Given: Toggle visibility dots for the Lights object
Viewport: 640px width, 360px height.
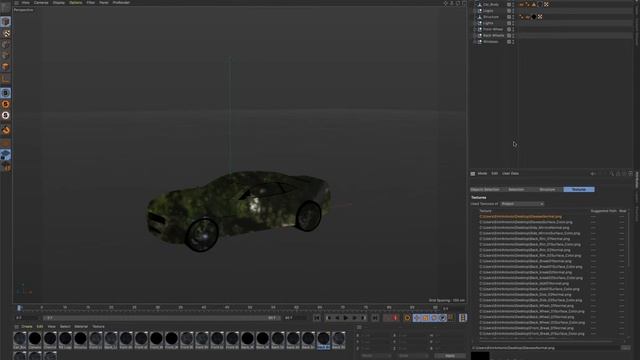Looking at the screenshot, I should pyautogui.click(x=513, y=23).
